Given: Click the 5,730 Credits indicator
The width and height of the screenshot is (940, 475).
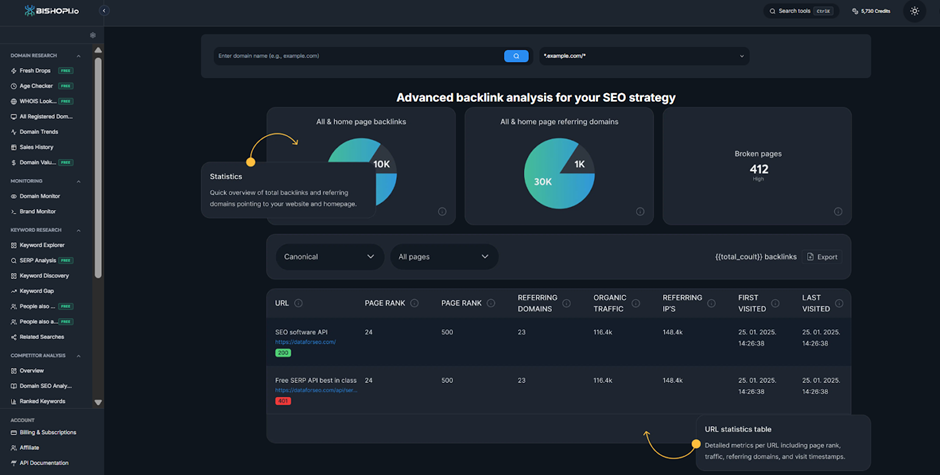Looking at the screenshot, I should (871, 11).
